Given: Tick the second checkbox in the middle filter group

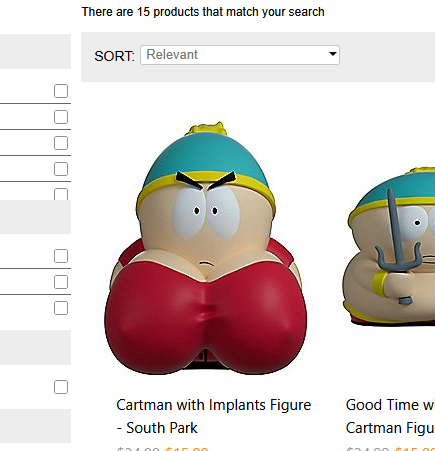Looking at the screenshot, I should tap(61, 282).
